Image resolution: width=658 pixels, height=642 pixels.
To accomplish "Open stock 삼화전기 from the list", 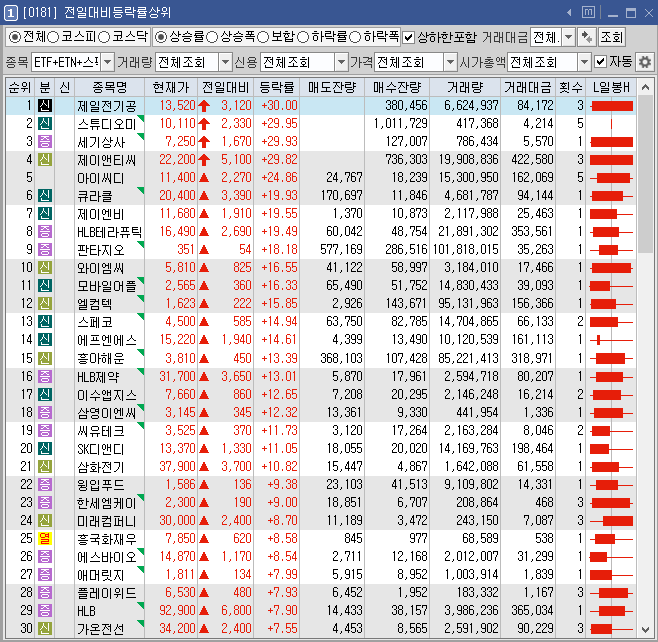I will [x=101, y=467].
